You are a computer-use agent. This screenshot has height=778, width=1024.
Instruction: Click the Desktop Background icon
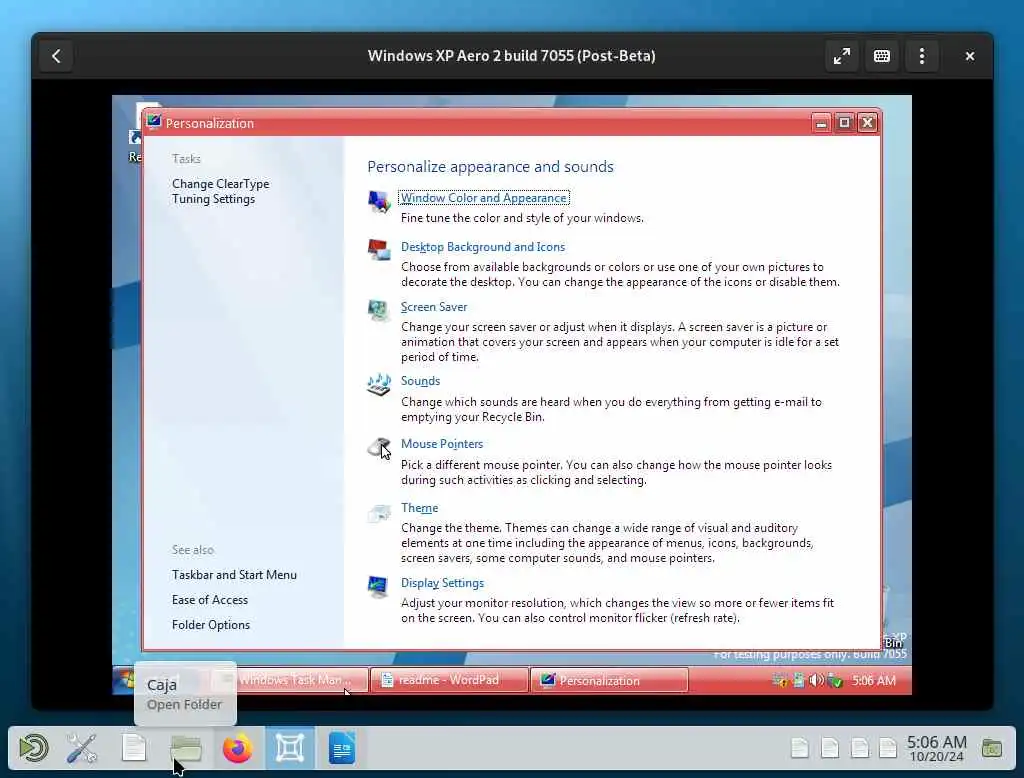coord(379,250)
